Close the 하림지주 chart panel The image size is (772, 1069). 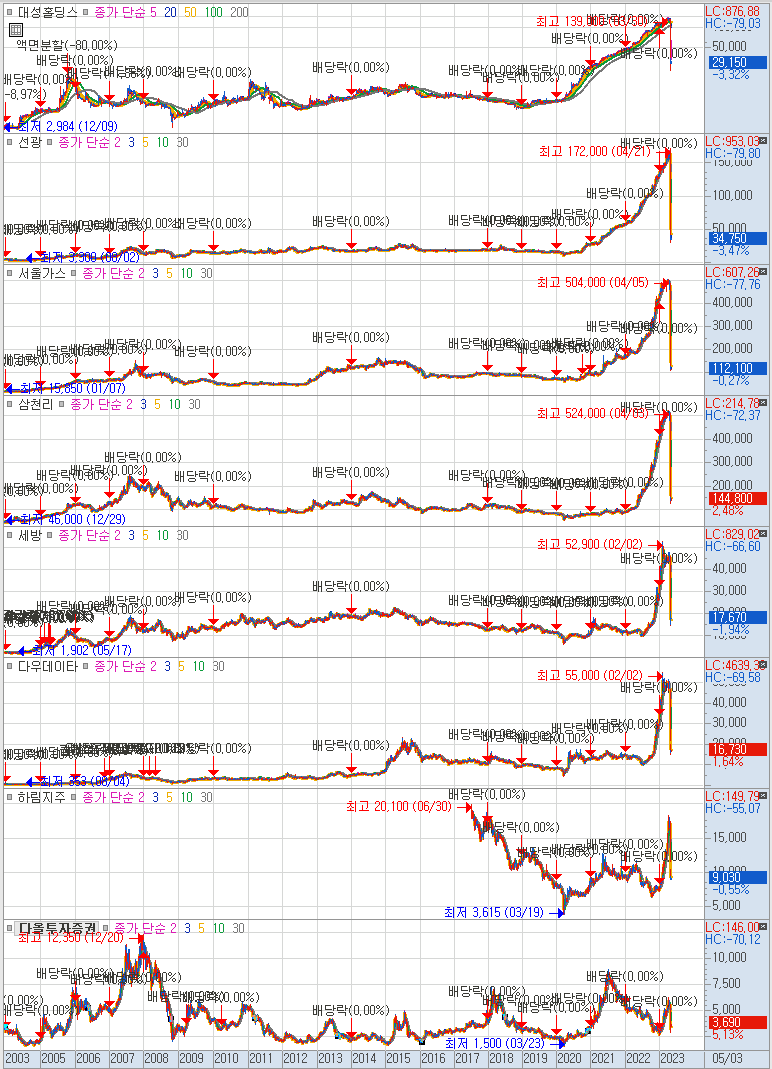(763, 795)
